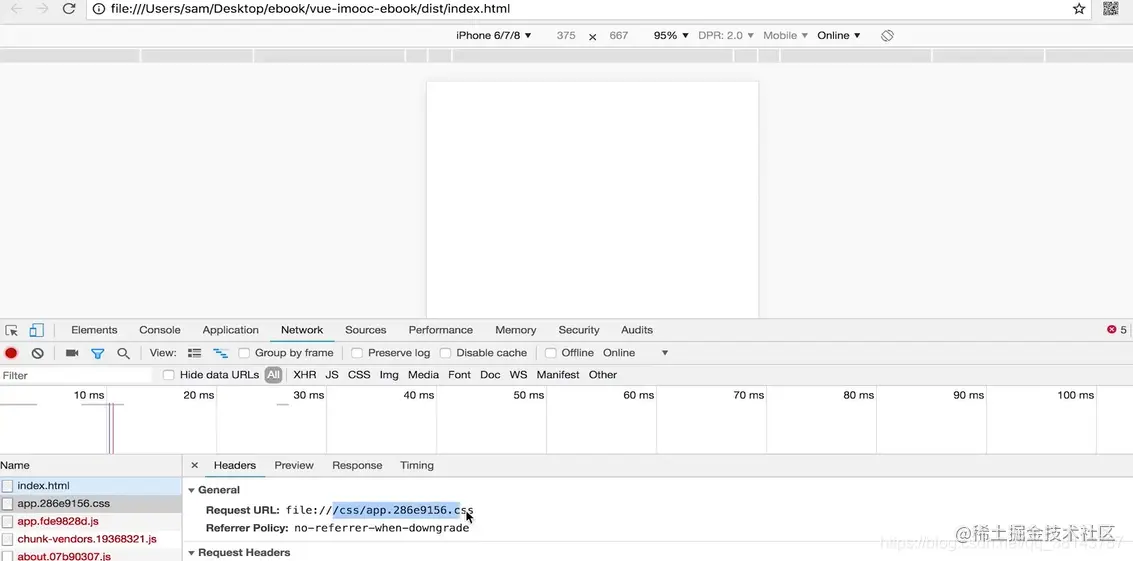Show the overview waterfall view icon
This screenshot has width=1133, height=561.
[220, 353]
